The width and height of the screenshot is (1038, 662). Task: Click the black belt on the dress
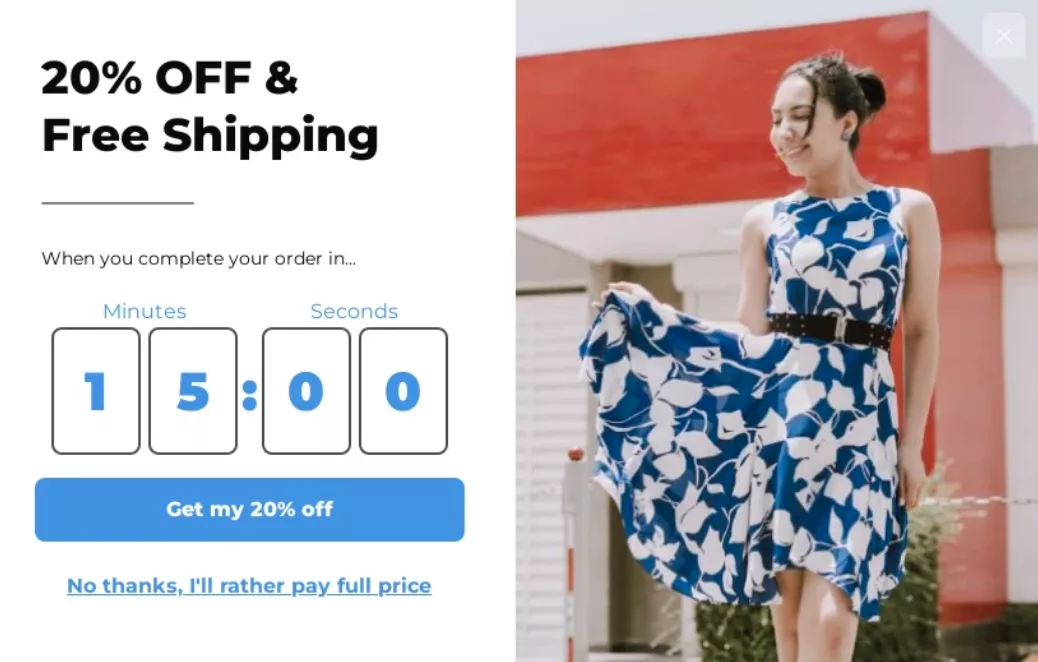(830, 330)
